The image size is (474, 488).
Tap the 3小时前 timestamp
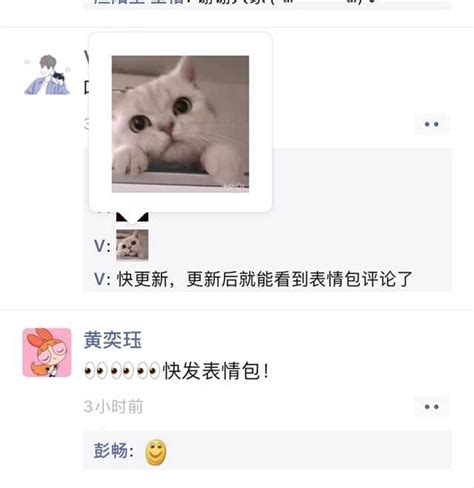point(113,407)
